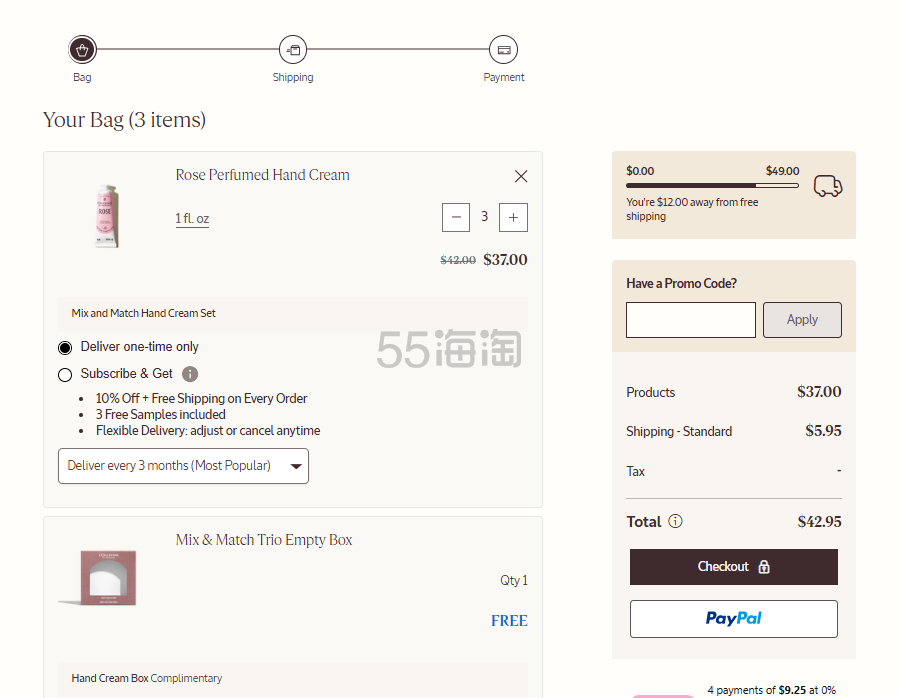Increase hand cream quantity with plus button

(x=513, y=217)
